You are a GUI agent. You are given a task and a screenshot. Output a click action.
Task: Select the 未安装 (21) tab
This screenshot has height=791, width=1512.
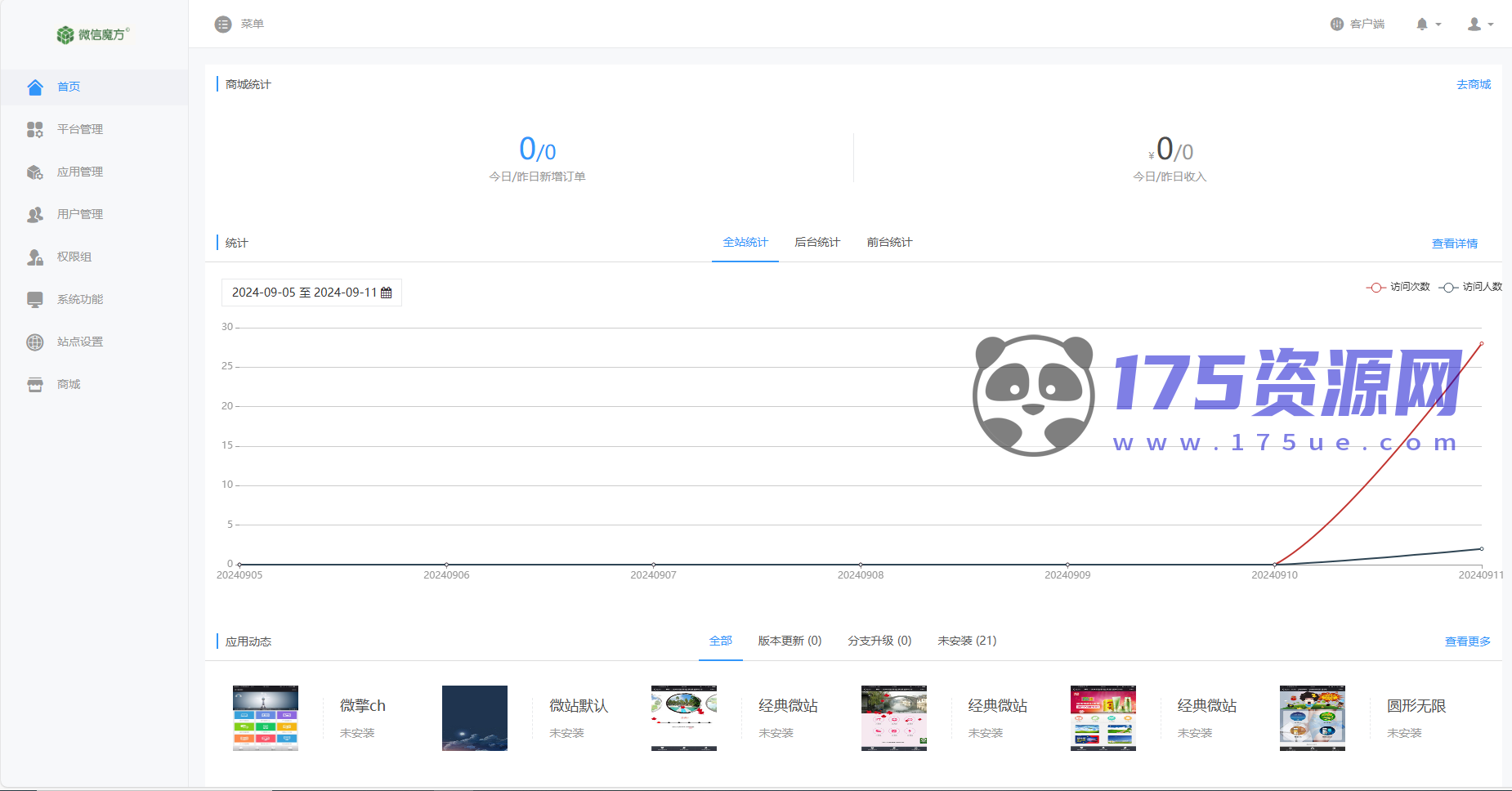[x=967, y=641]
